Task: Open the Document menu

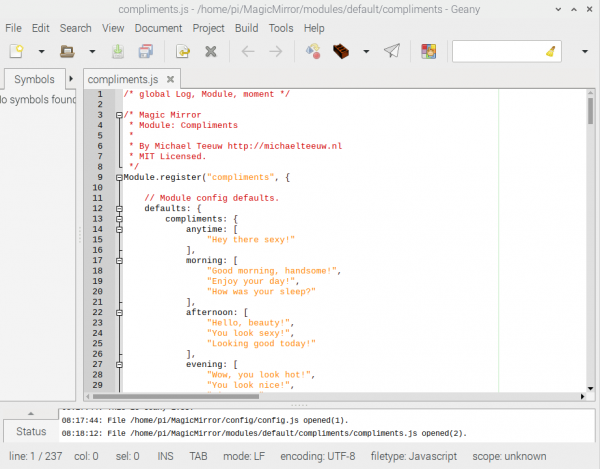Action: click(x=158, y=28)
